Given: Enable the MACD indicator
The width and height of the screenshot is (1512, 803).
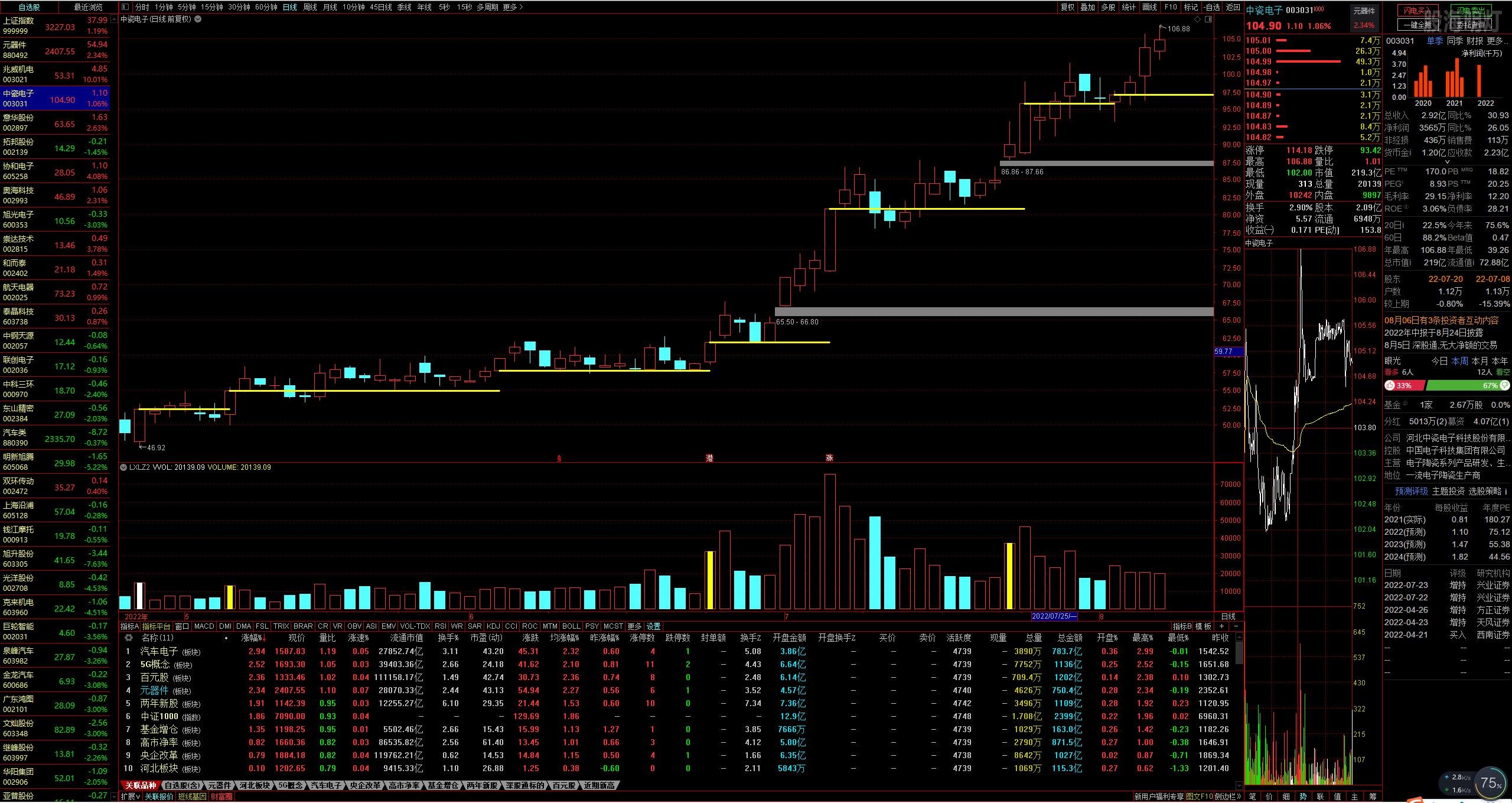Looking at the screenshot, I should click(x=204, y=626).
